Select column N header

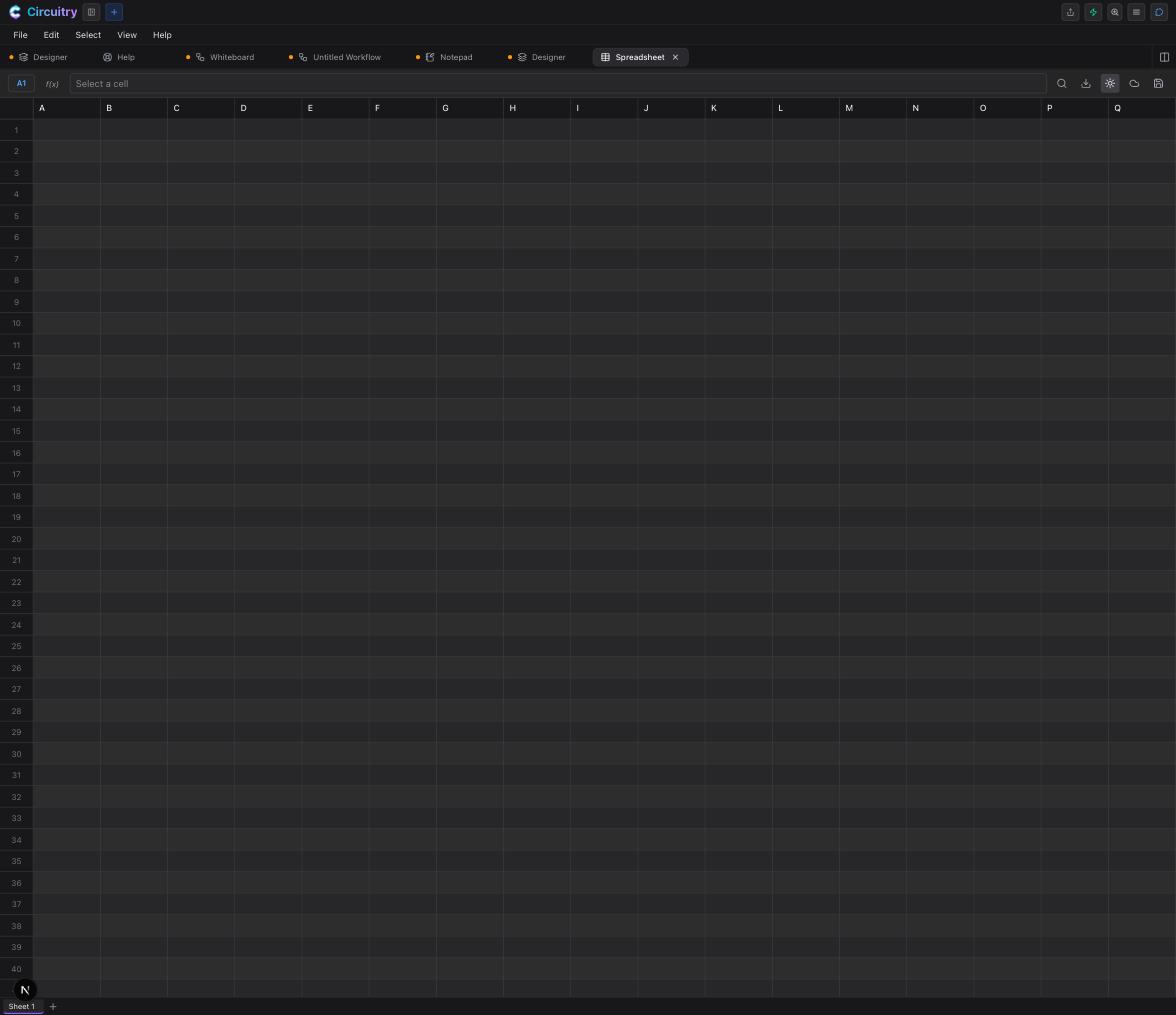[940, 108]
